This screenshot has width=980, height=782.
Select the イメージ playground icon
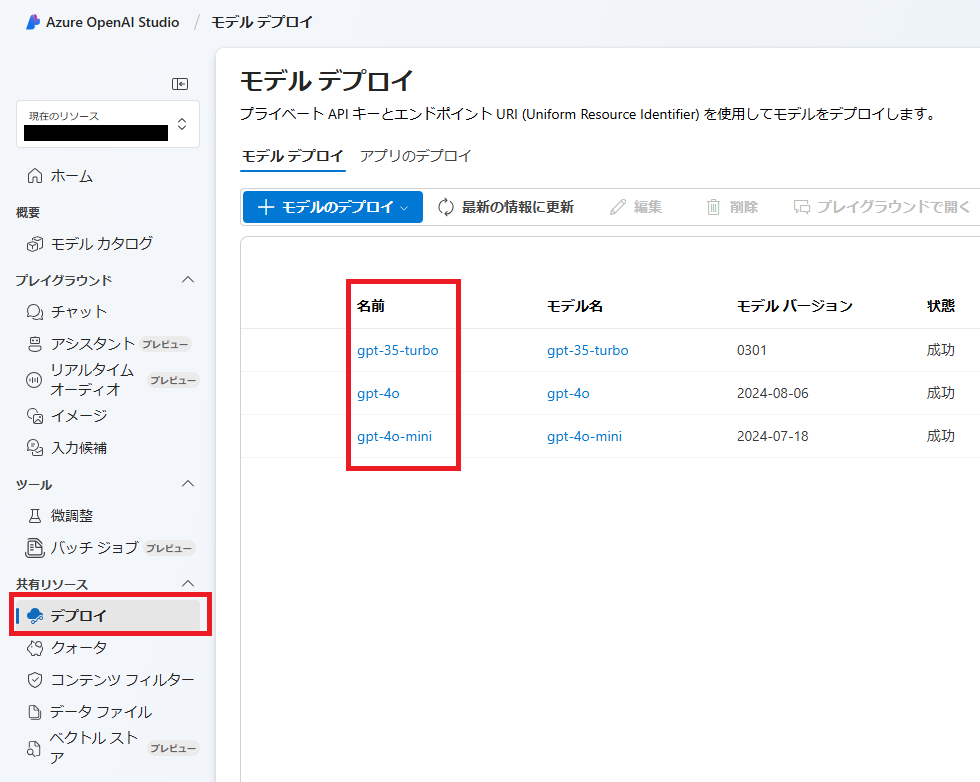click(33, 414)
